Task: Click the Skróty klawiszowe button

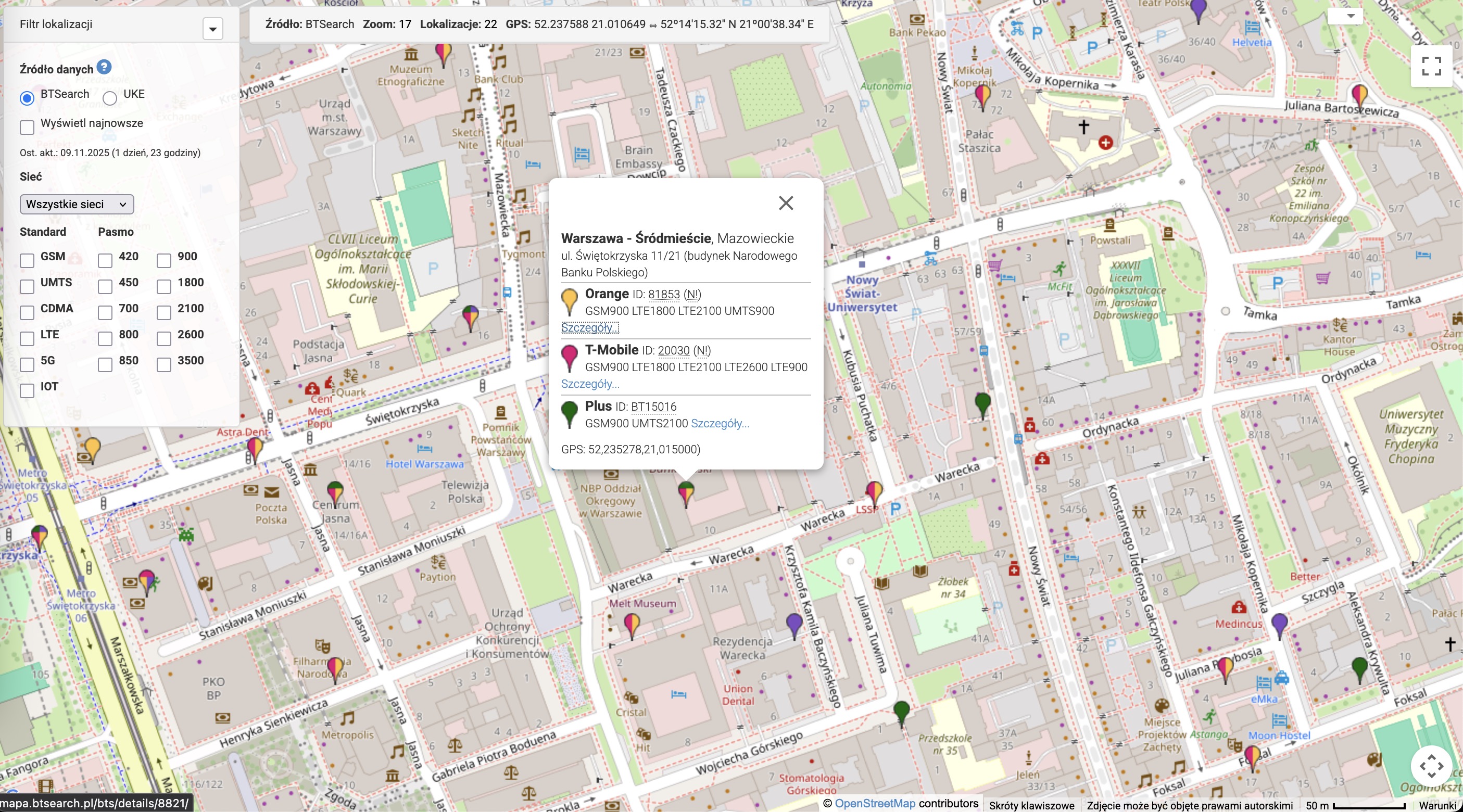Action: click(x=1031, y=805)
